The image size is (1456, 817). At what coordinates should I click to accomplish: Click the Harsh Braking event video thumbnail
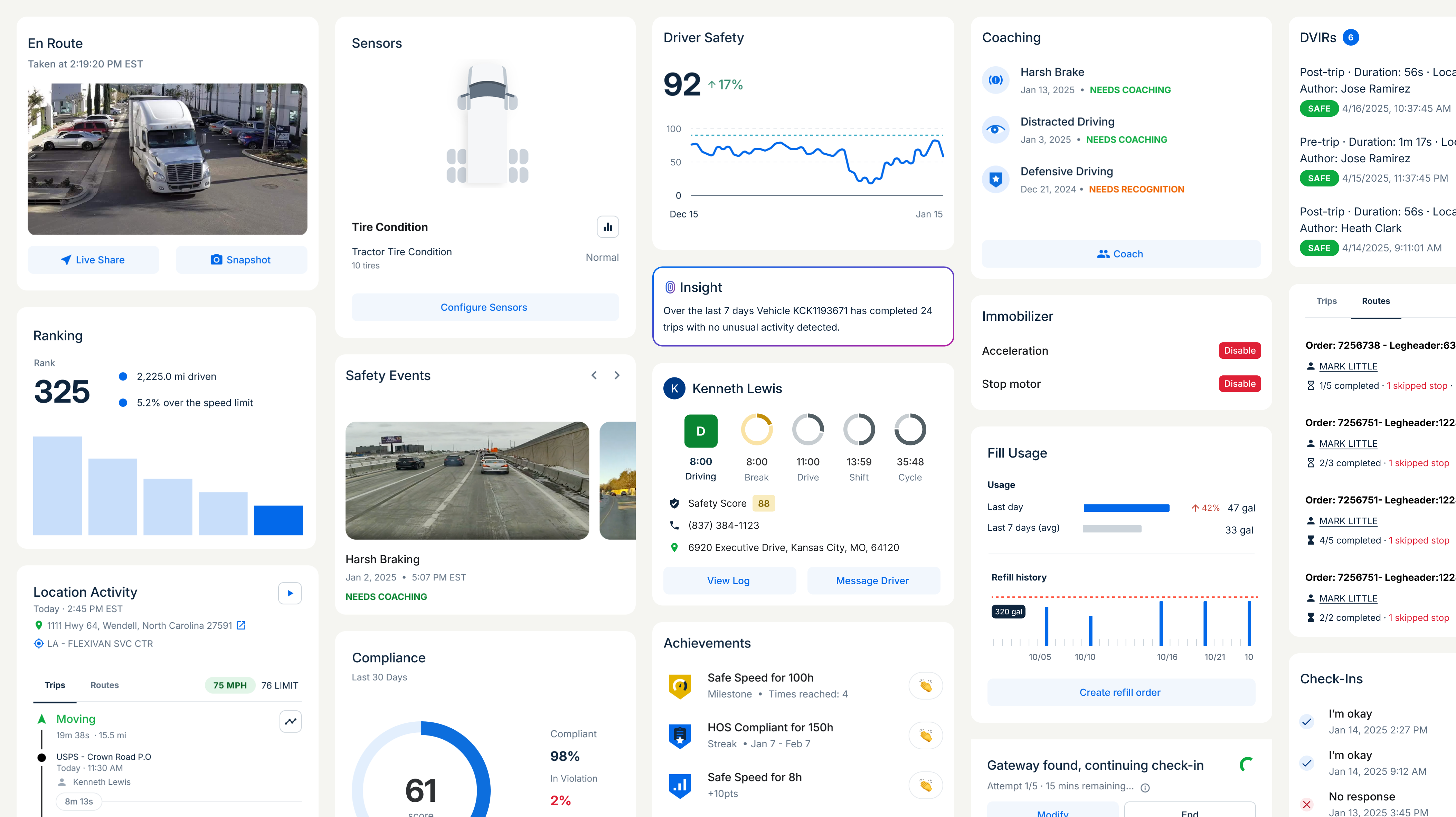click(467, 480)
